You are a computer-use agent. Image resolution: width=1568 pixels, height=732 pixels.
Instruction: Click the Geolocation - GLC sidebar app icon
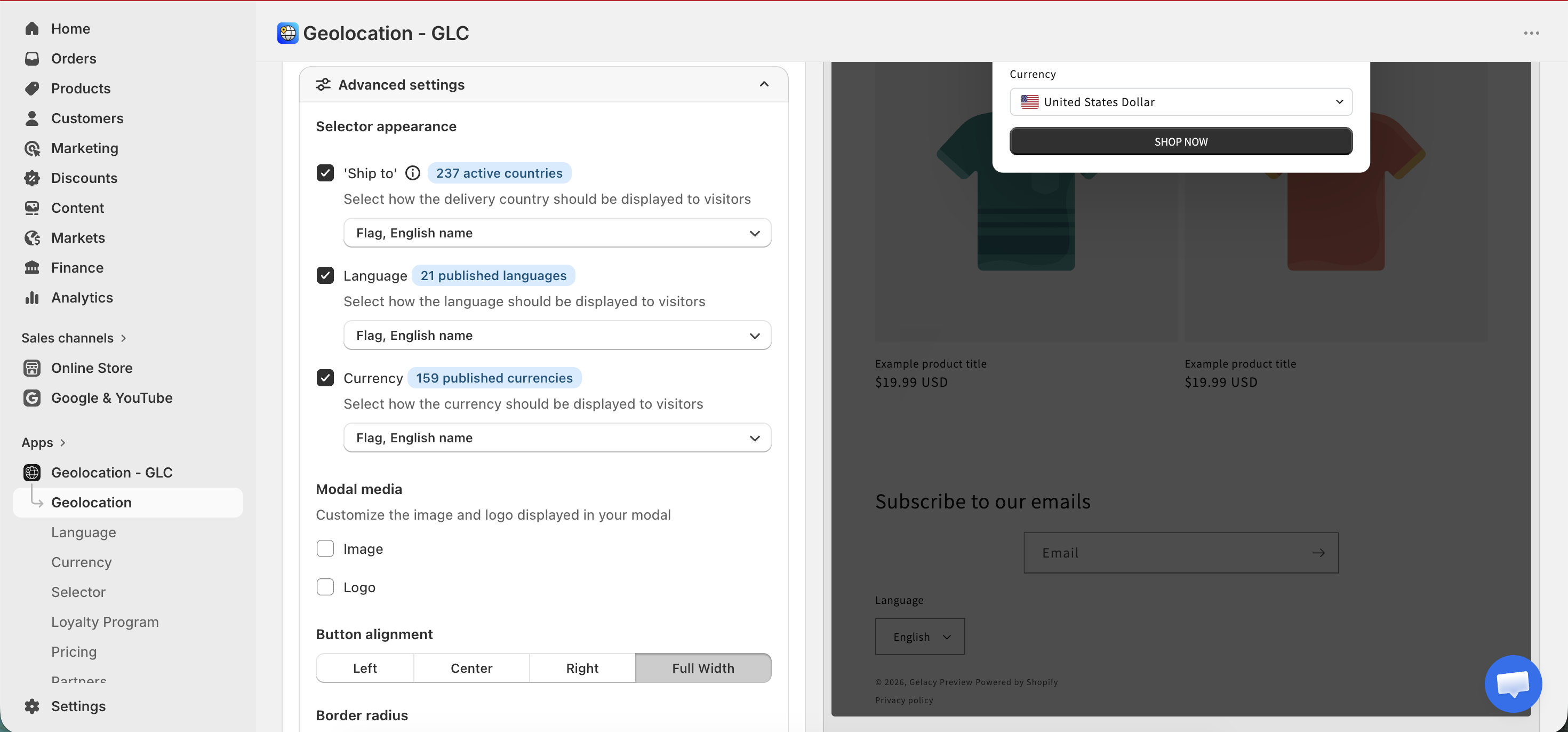[x=31, y=472]
